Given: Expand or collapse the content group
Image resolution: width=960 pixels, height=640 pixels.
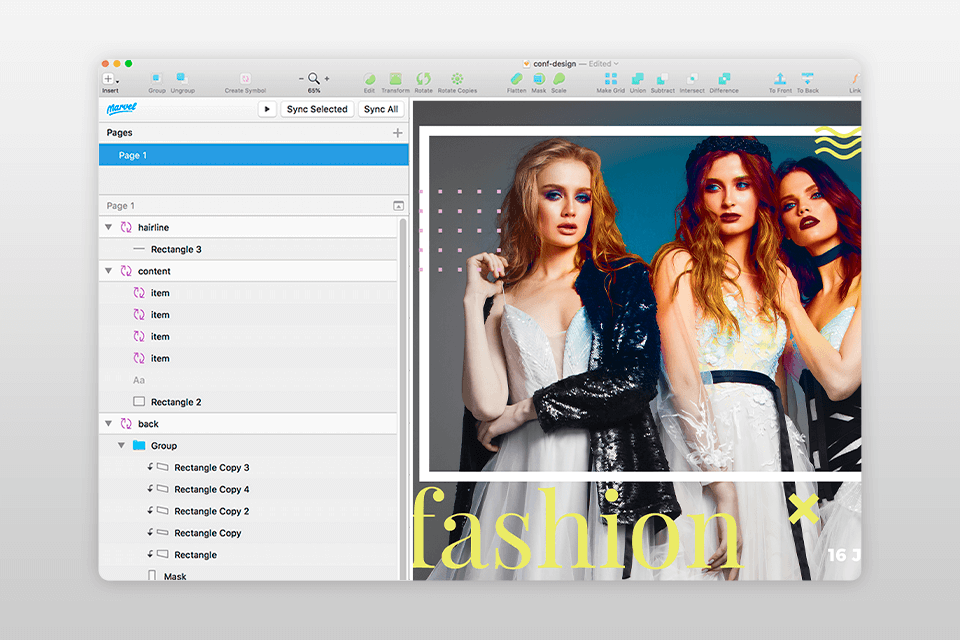Looking at the screenshot, I should pyautogui.click(x=108, y=270).
